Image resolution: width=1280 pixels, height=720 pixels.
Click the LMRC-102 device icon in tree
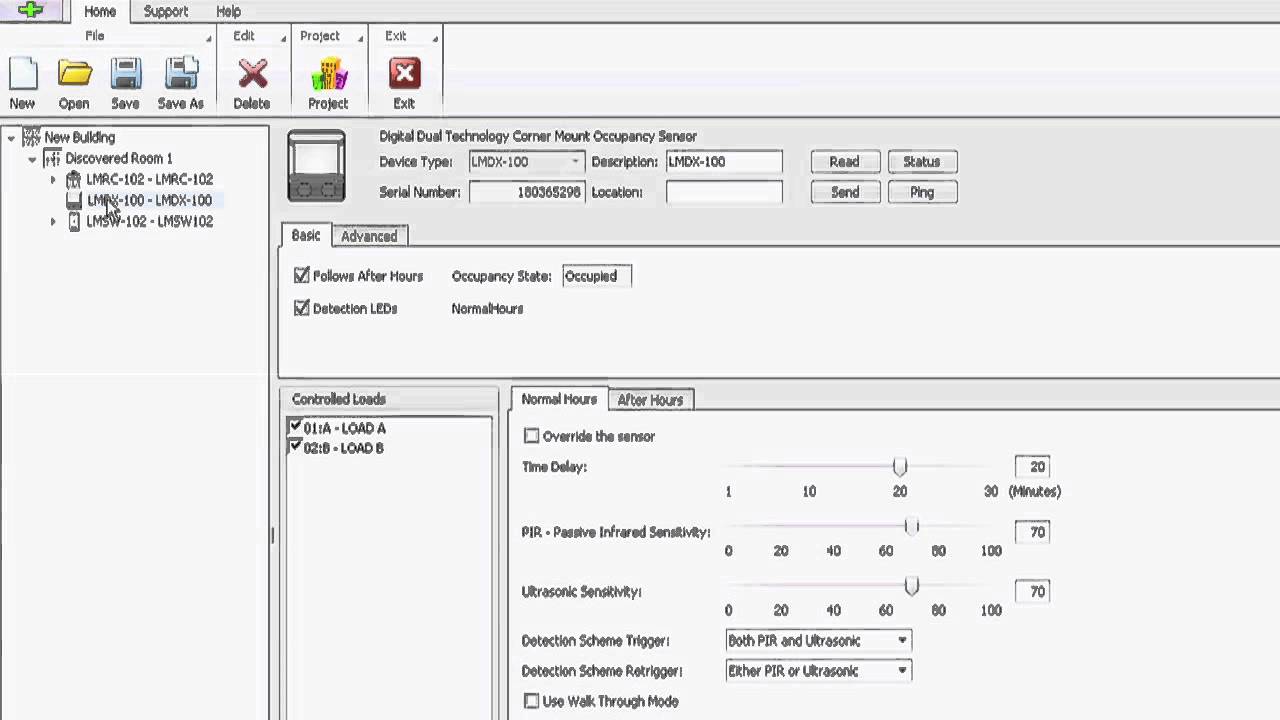point(73,179)
